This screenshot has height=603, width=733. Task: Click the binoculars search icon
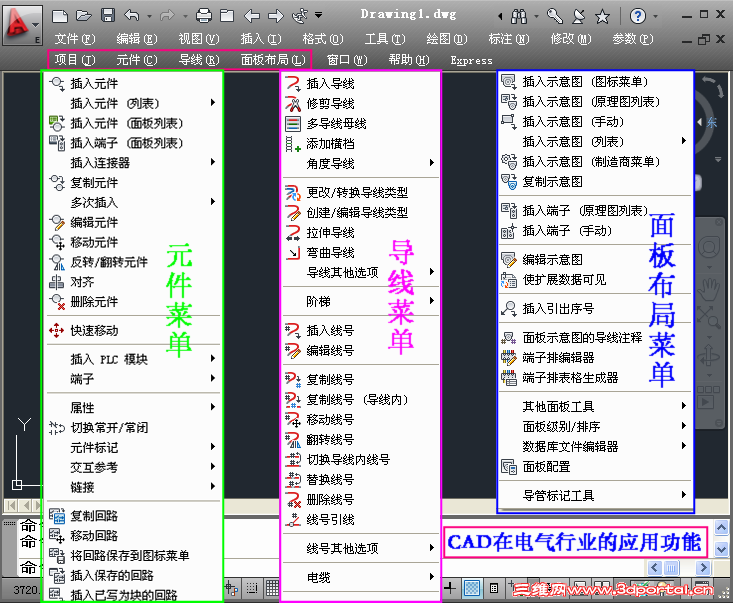coord(518,16)
